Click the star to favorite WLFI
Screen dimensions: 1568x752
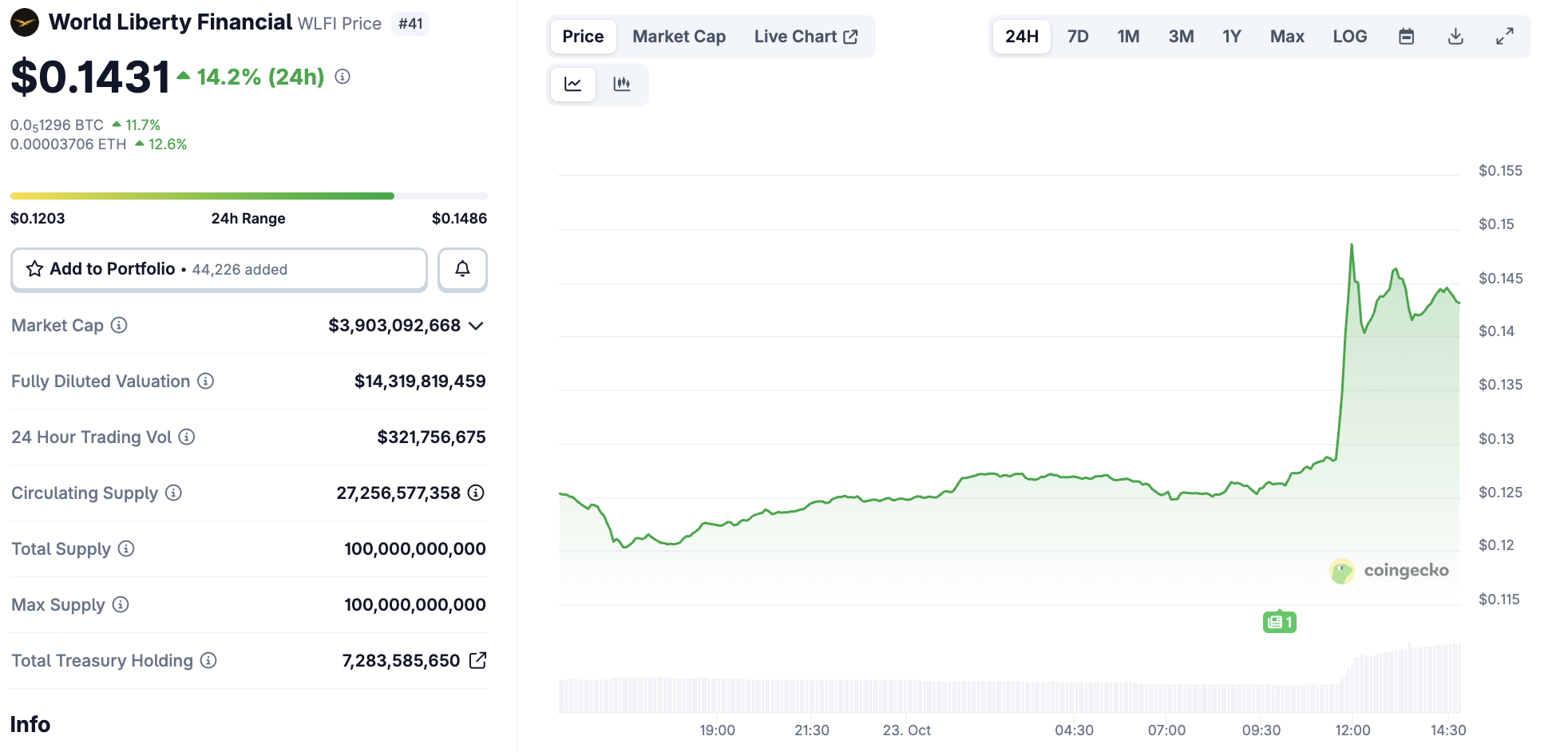[34, 269]
